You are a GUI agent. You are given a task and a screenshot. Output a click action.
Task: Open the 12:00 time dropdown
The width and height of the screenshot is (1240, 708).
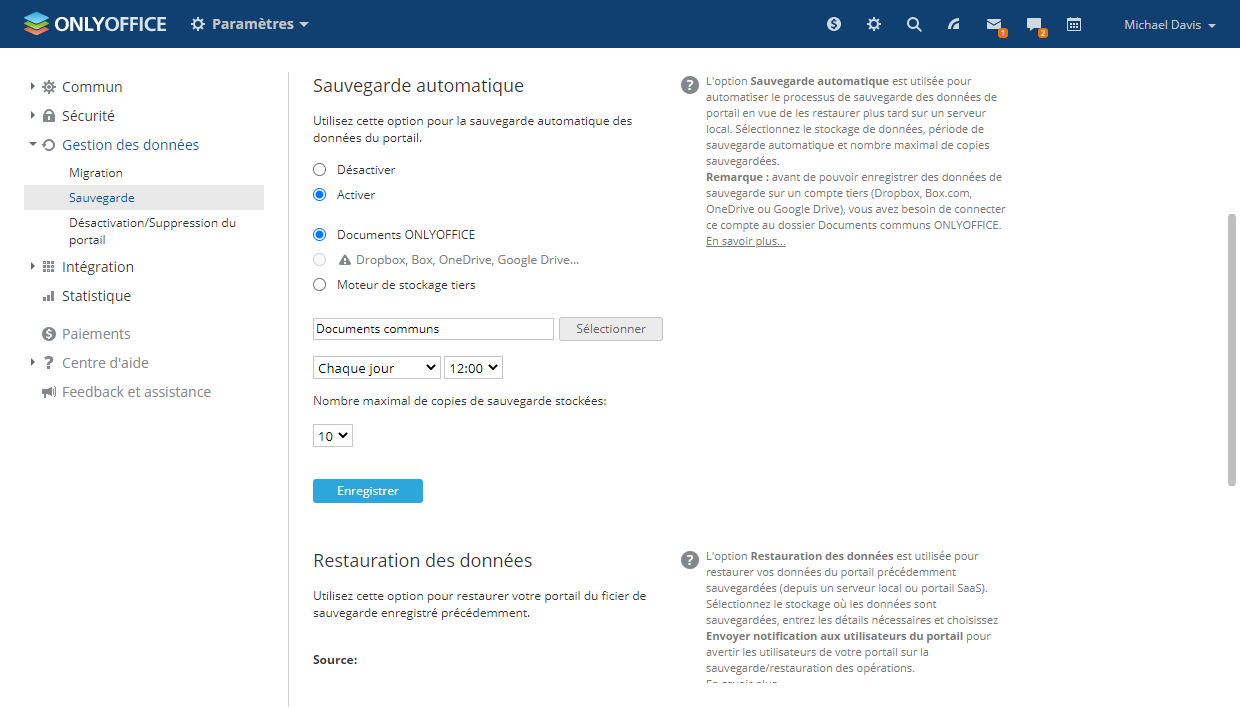[x=473, y=368]
